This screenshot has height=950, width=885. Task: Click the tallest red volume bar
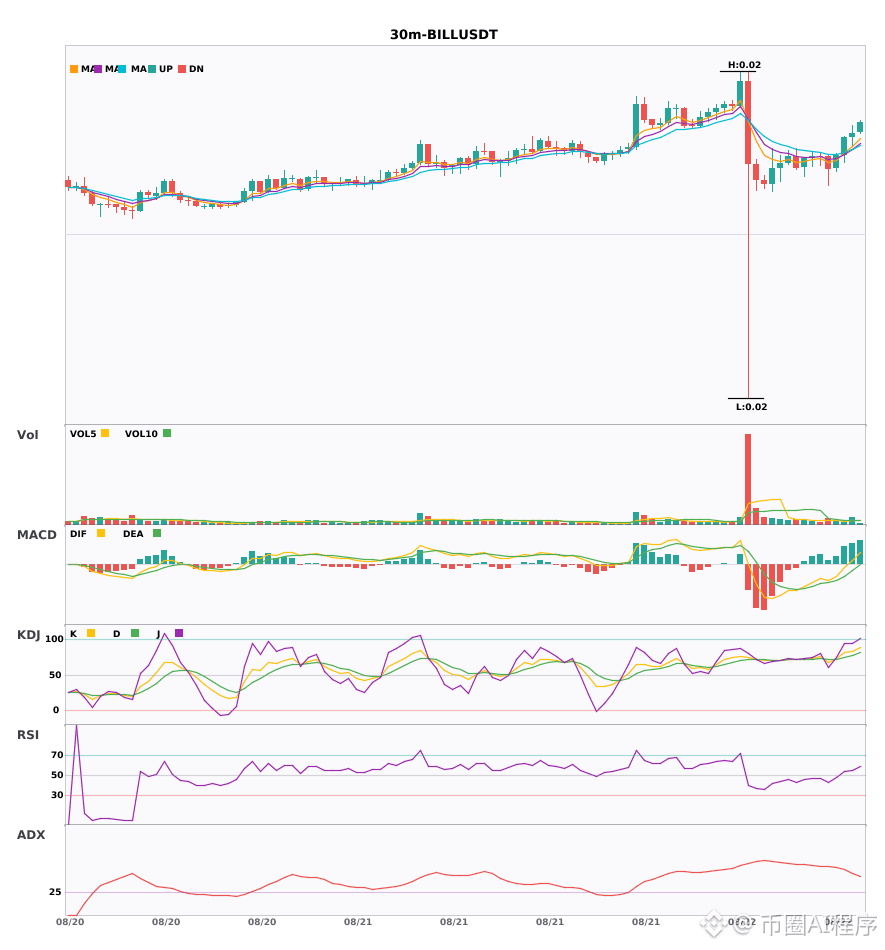point(748,479)
